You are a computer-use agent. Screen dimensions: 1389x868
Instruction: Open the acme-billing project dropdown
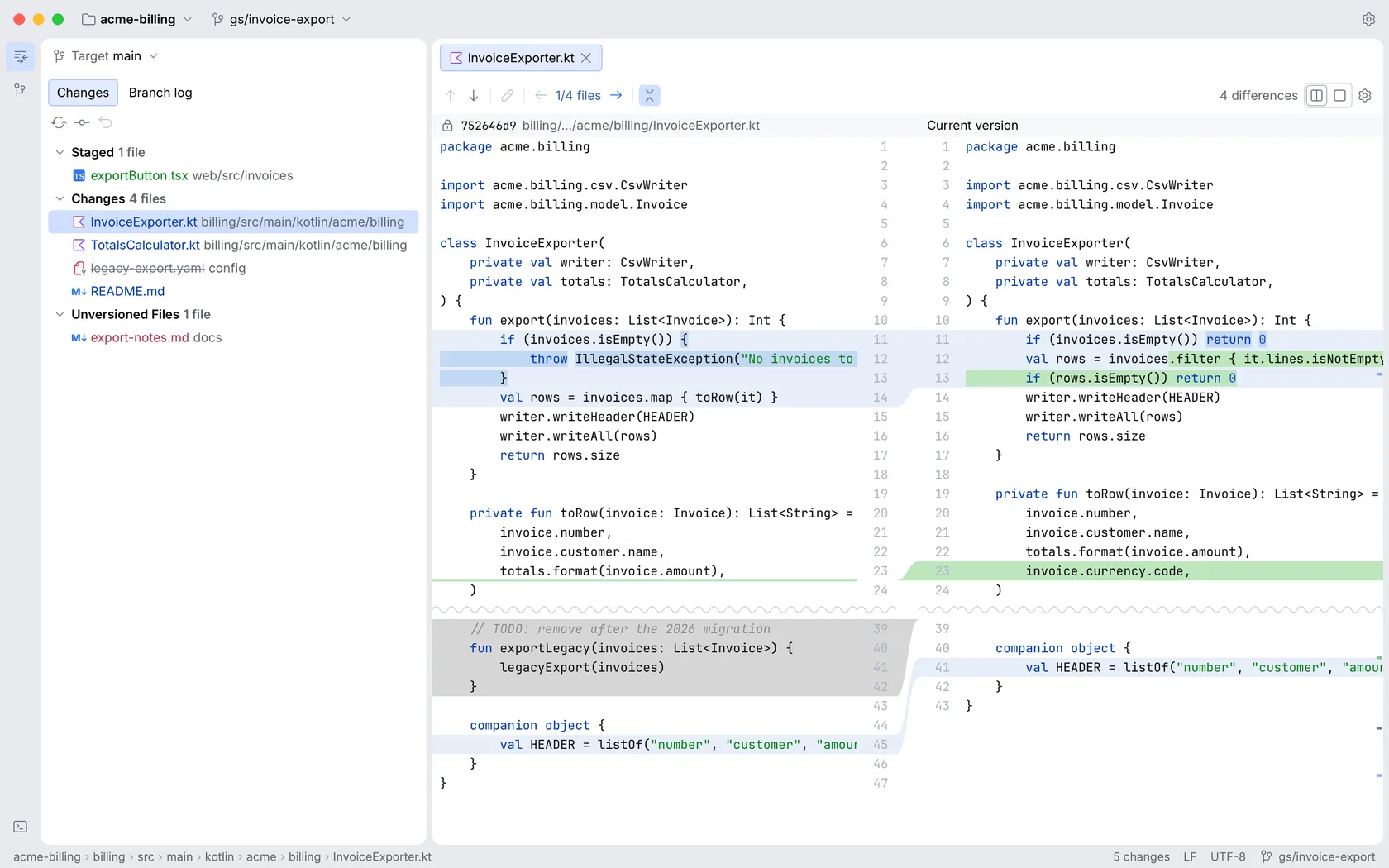(137, 19)
